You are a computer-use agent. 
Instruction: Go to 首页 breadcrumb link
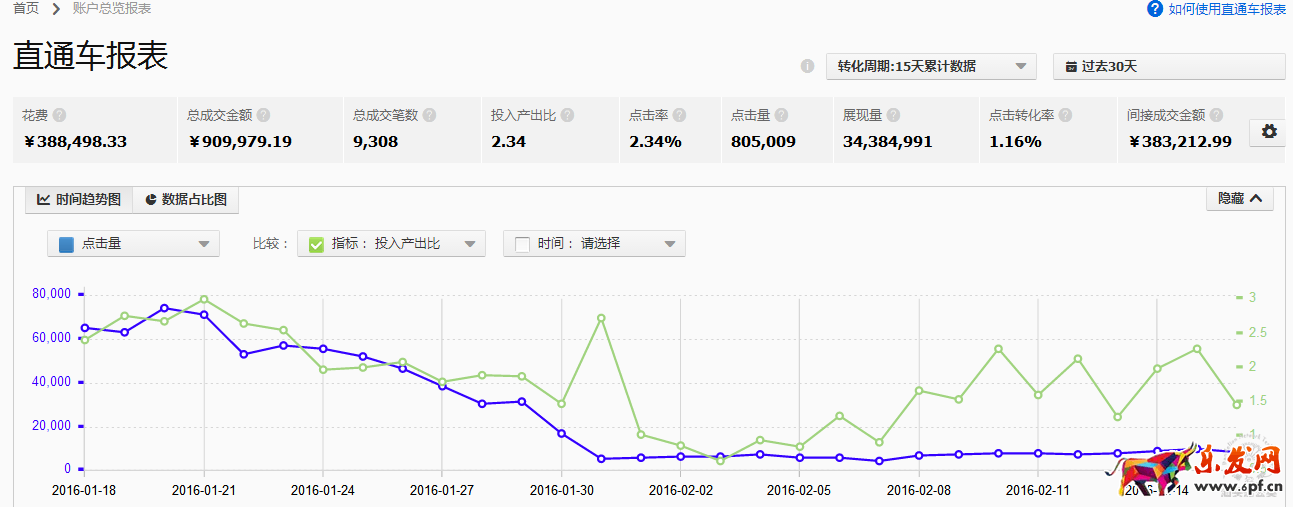[26, 9]
